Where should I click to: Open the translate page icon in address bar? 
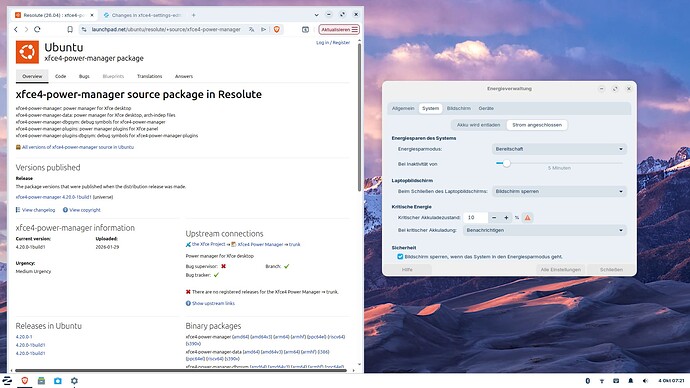(251, 29)
